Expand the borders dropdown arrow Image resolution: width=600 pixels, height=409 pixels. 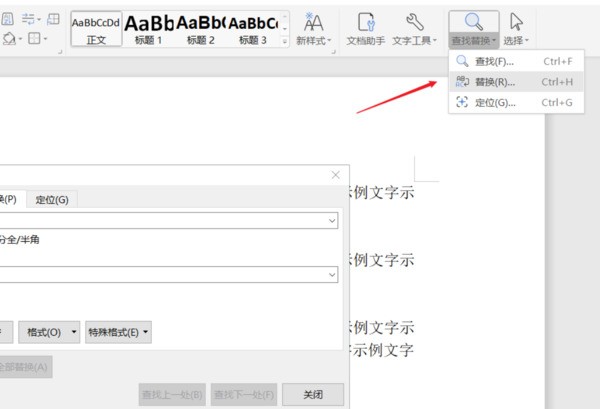tap(46, 39)
